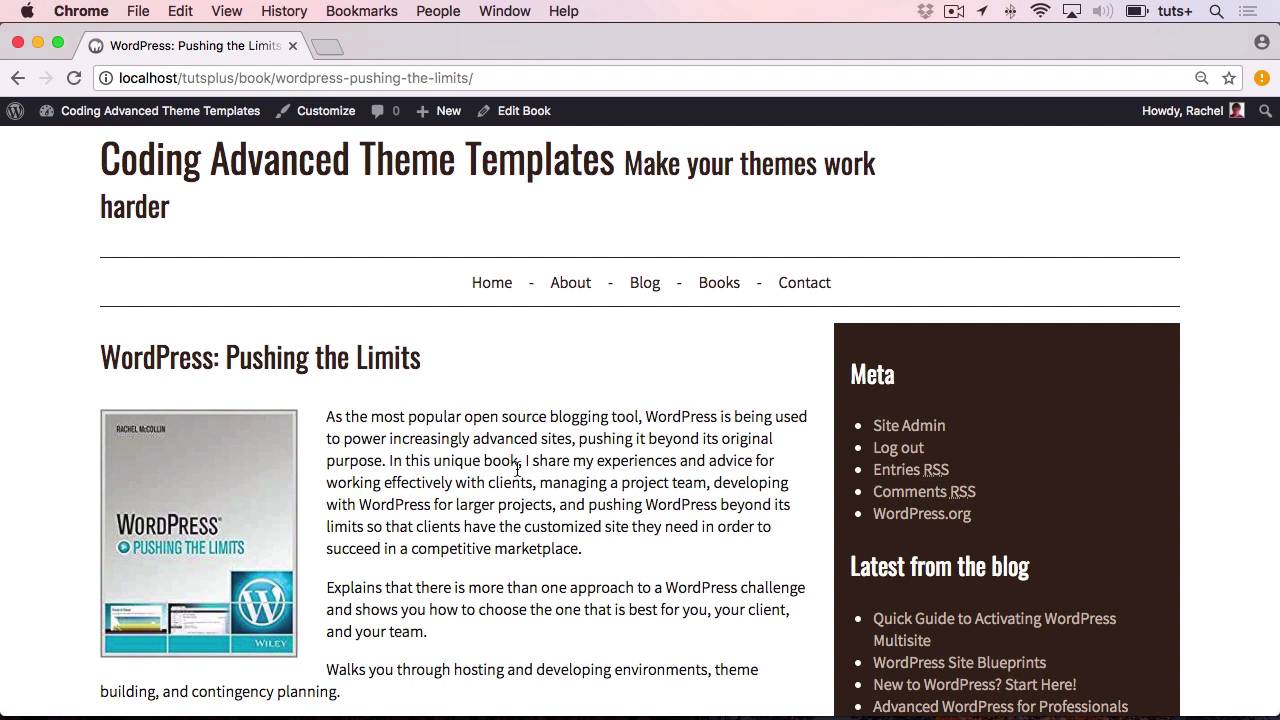Go to Home in navigation menu

tap(492, 283)
